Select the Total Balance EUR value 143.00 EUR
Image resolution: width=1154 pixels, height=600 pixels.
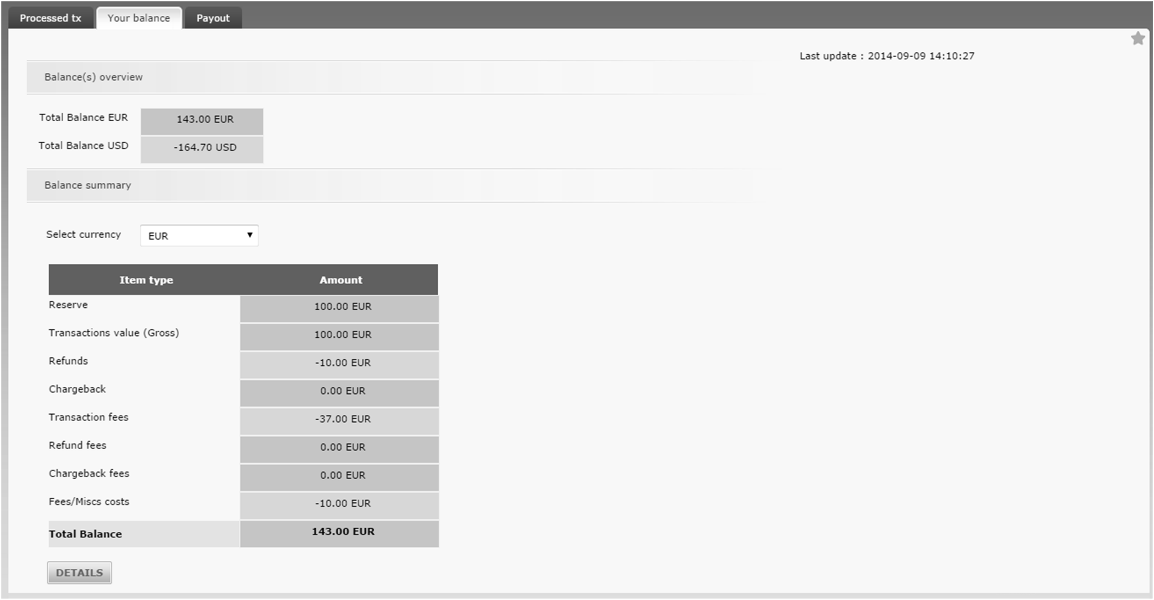[204, 120]
